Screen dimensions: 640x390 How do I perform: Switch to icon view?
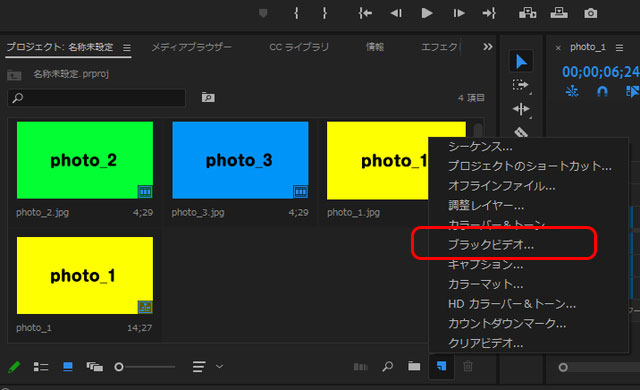click(68, 367)
